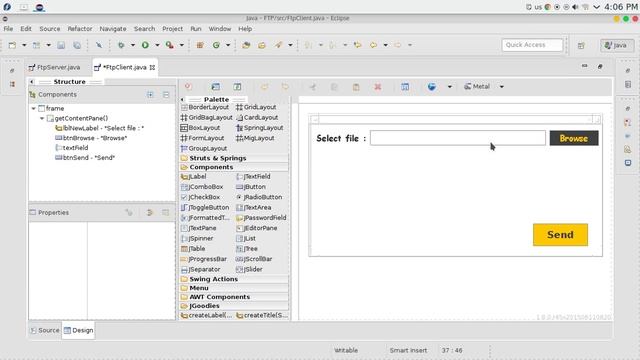
Task: Click the clock in the system tray
Action: (620, 7)
